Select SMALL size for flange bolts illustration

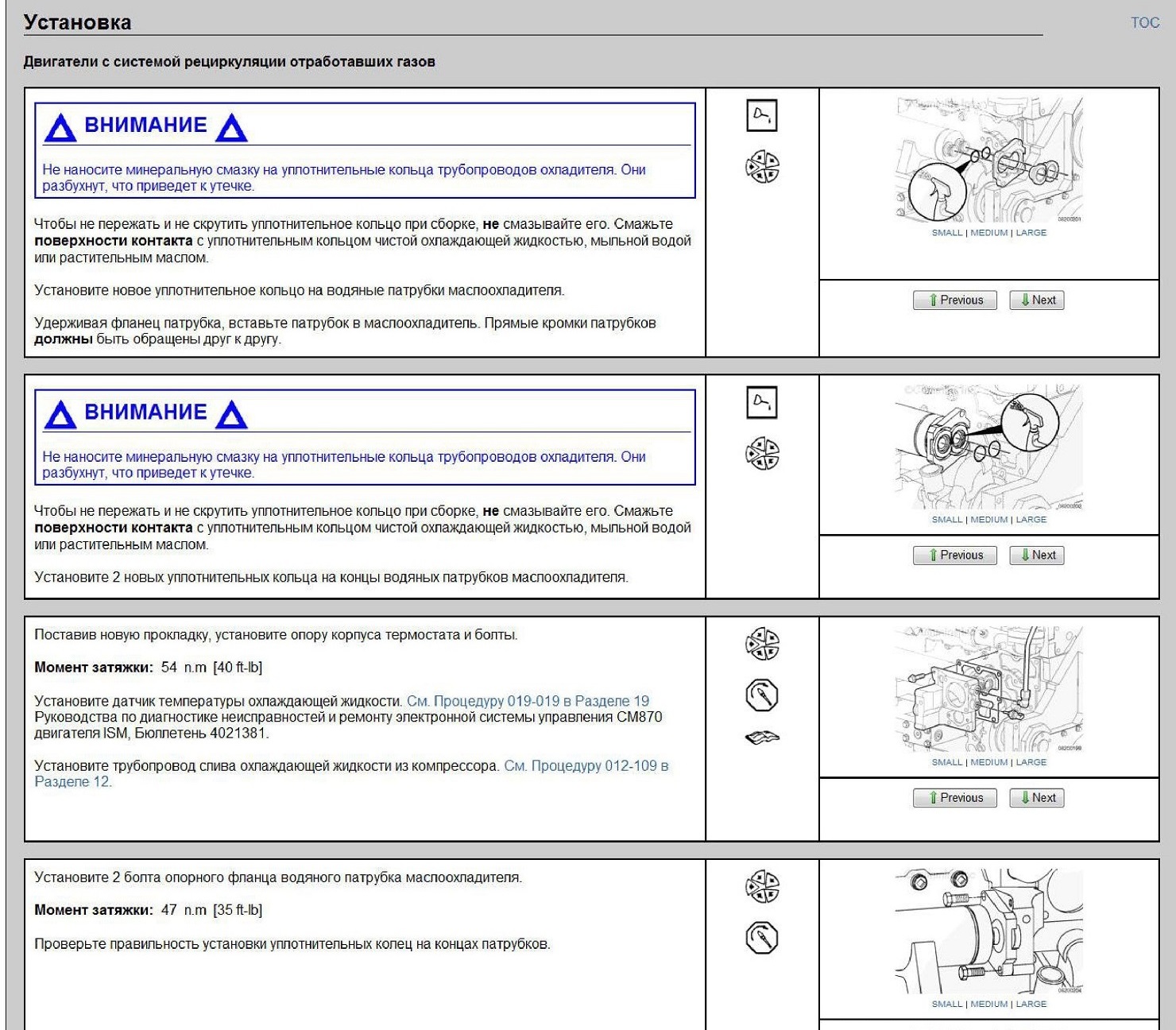coord(947,1004)
